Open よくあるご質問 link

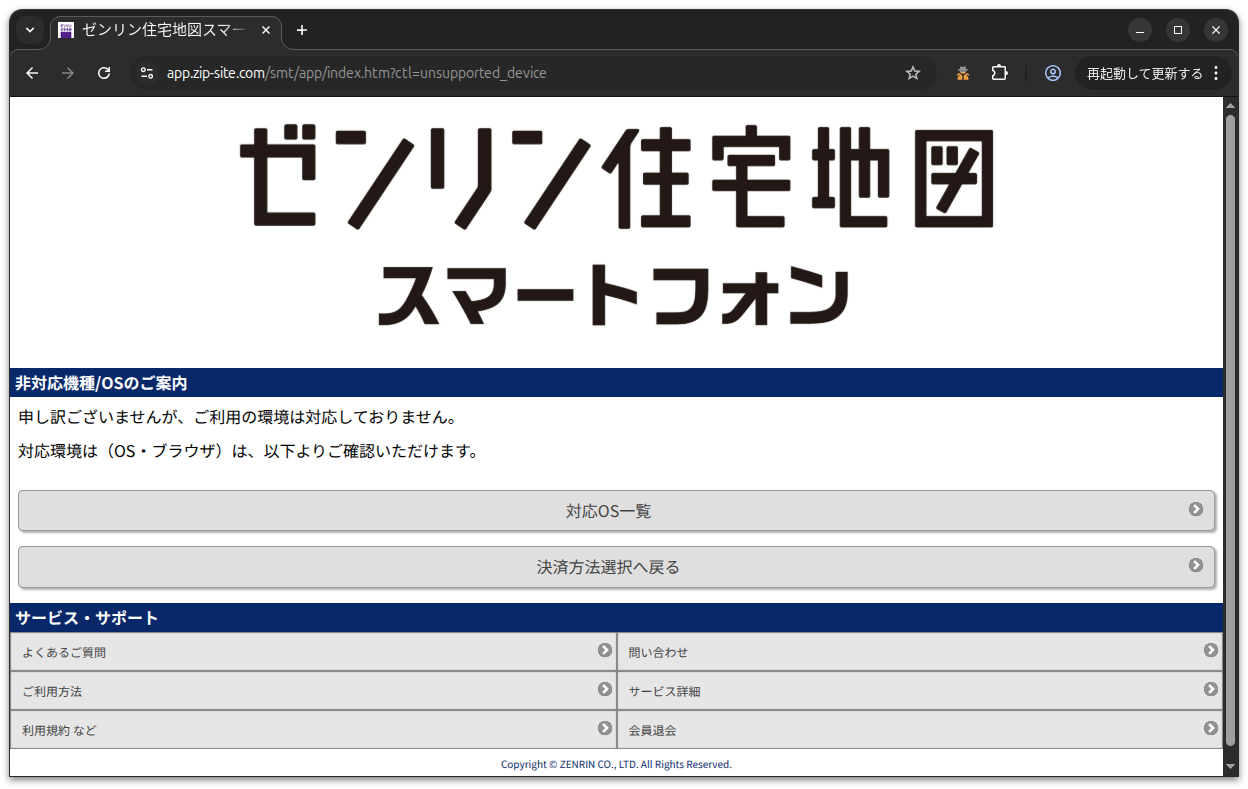point(313,652)
